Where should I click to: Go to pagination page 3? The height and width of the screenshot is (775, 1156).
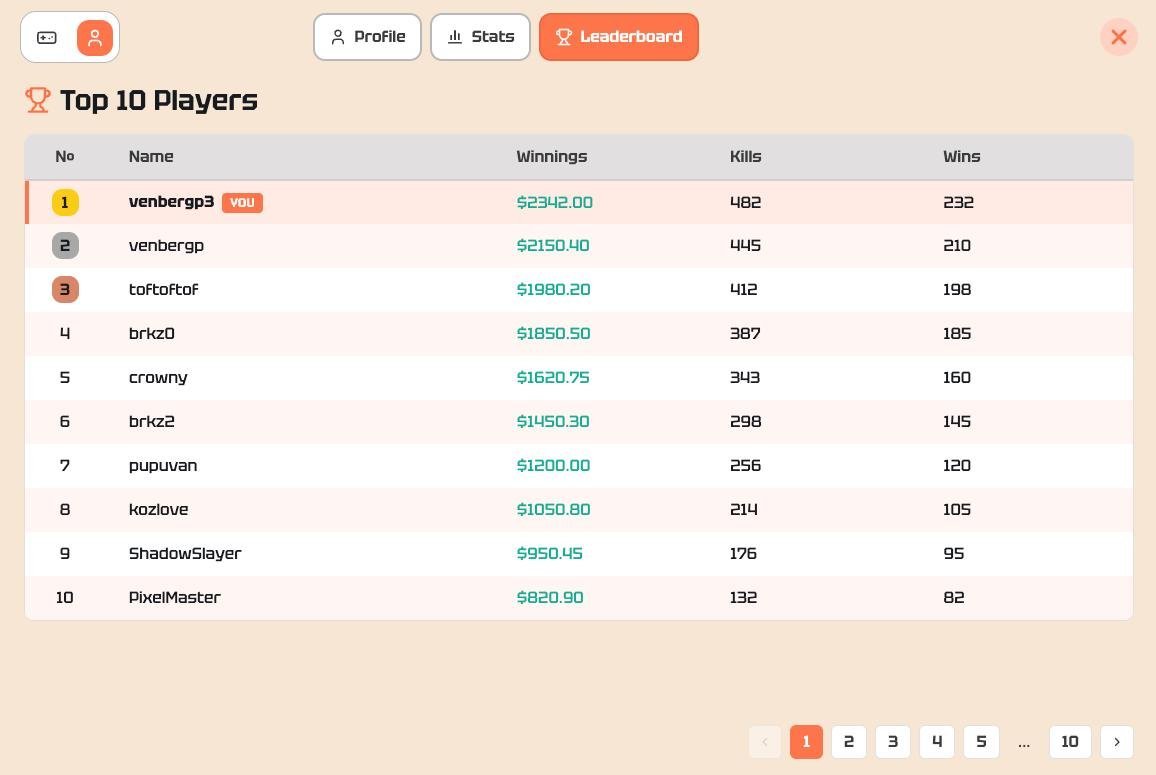(x=893, y=742)
